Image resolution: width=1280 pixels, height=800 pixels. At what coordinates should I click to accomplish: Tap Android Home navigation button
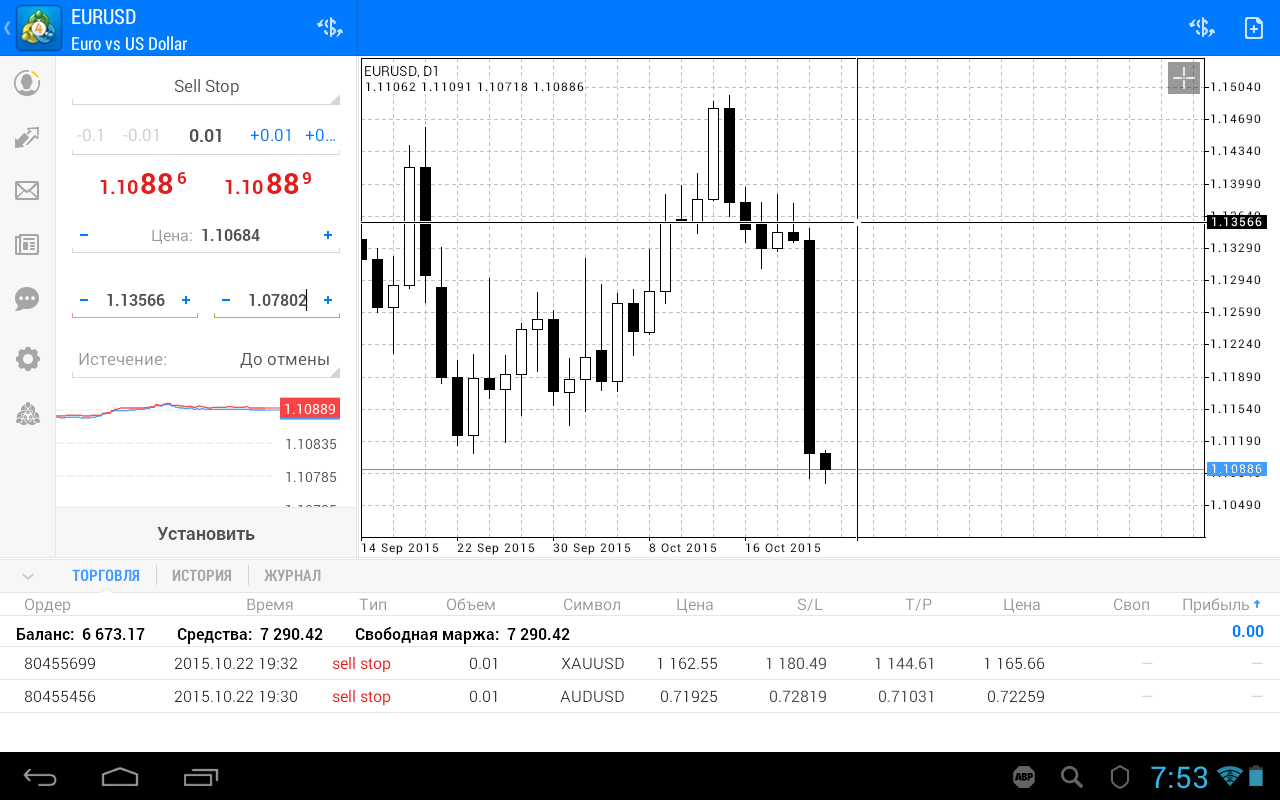point(120,776)
